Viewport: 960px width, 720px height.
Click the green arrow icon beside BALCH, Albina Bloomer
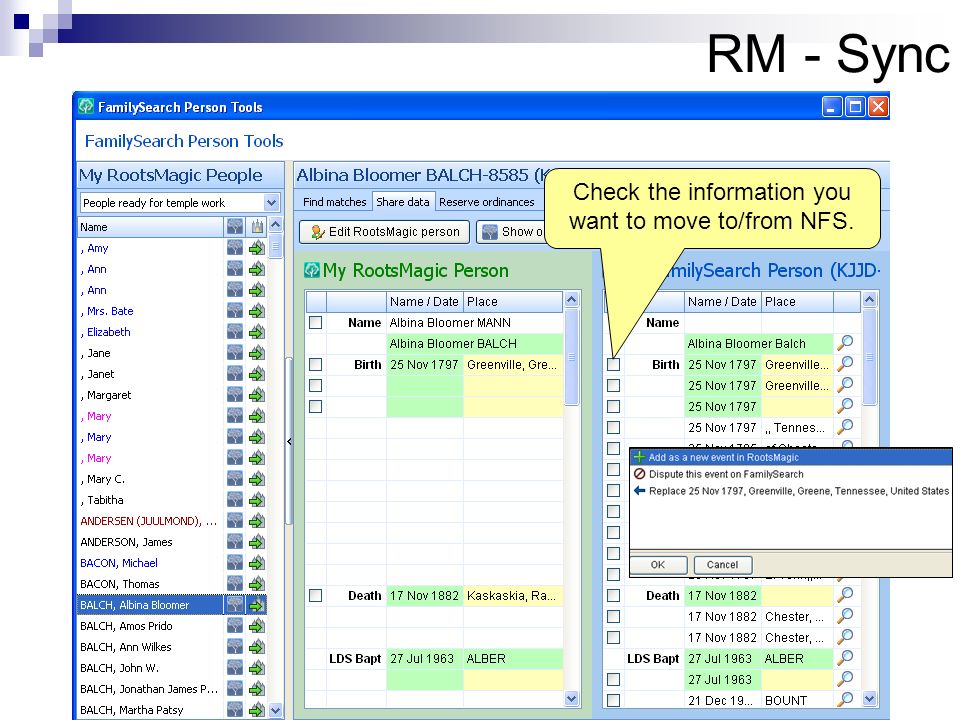point(257,606)
